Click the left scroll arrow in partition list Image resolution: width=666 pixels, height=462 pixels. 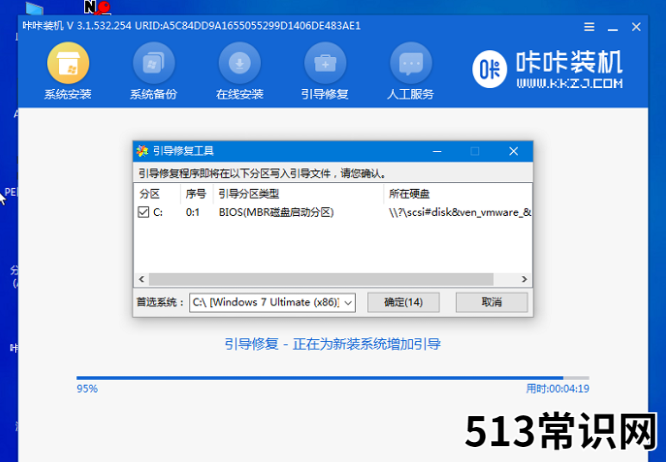pos(141,279)
